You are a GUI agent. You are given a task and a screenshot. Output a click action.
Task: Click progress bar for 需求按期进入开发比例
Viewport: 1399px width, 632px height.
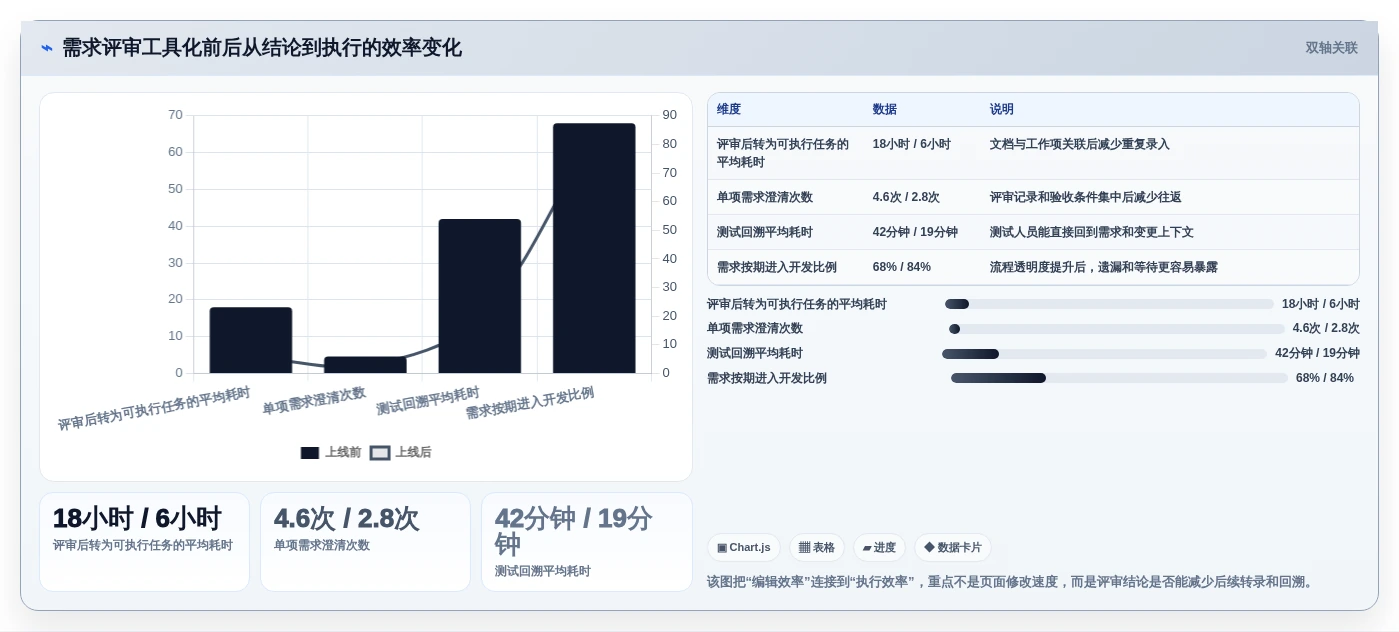pyautogui.click(x=1119, y=378)
